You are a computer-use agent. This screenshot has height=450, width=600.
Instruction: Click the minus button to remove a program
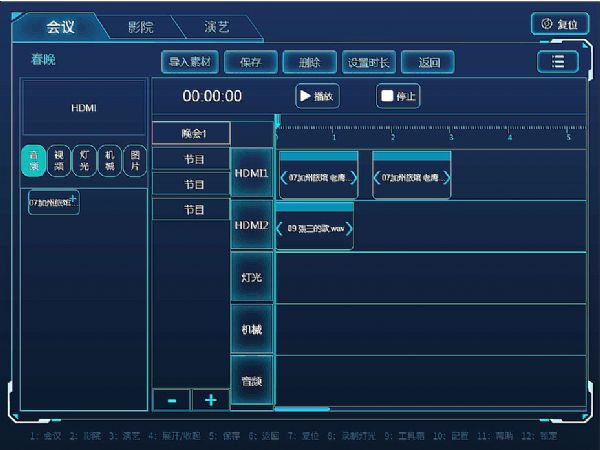(171, 400)
